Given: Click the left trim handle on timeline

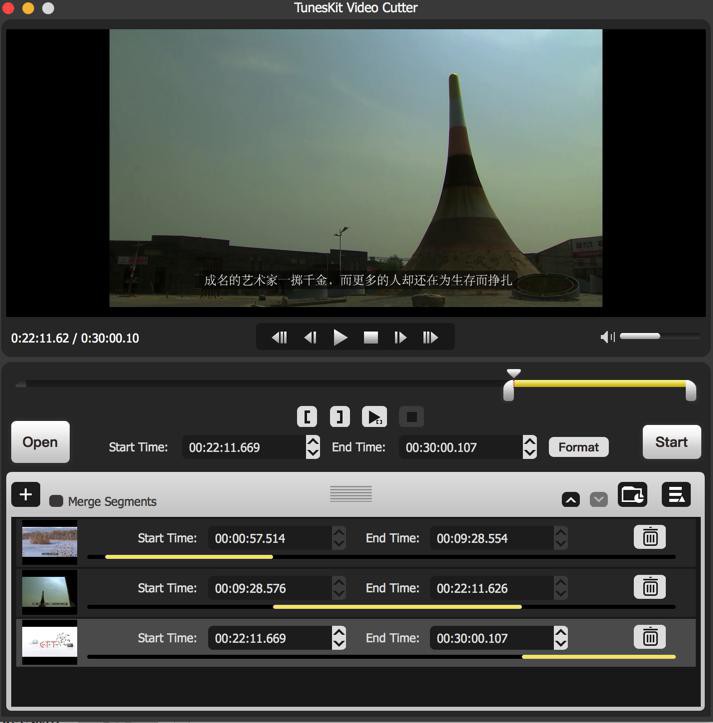Looking at the screenshot, I should point(508,391).
